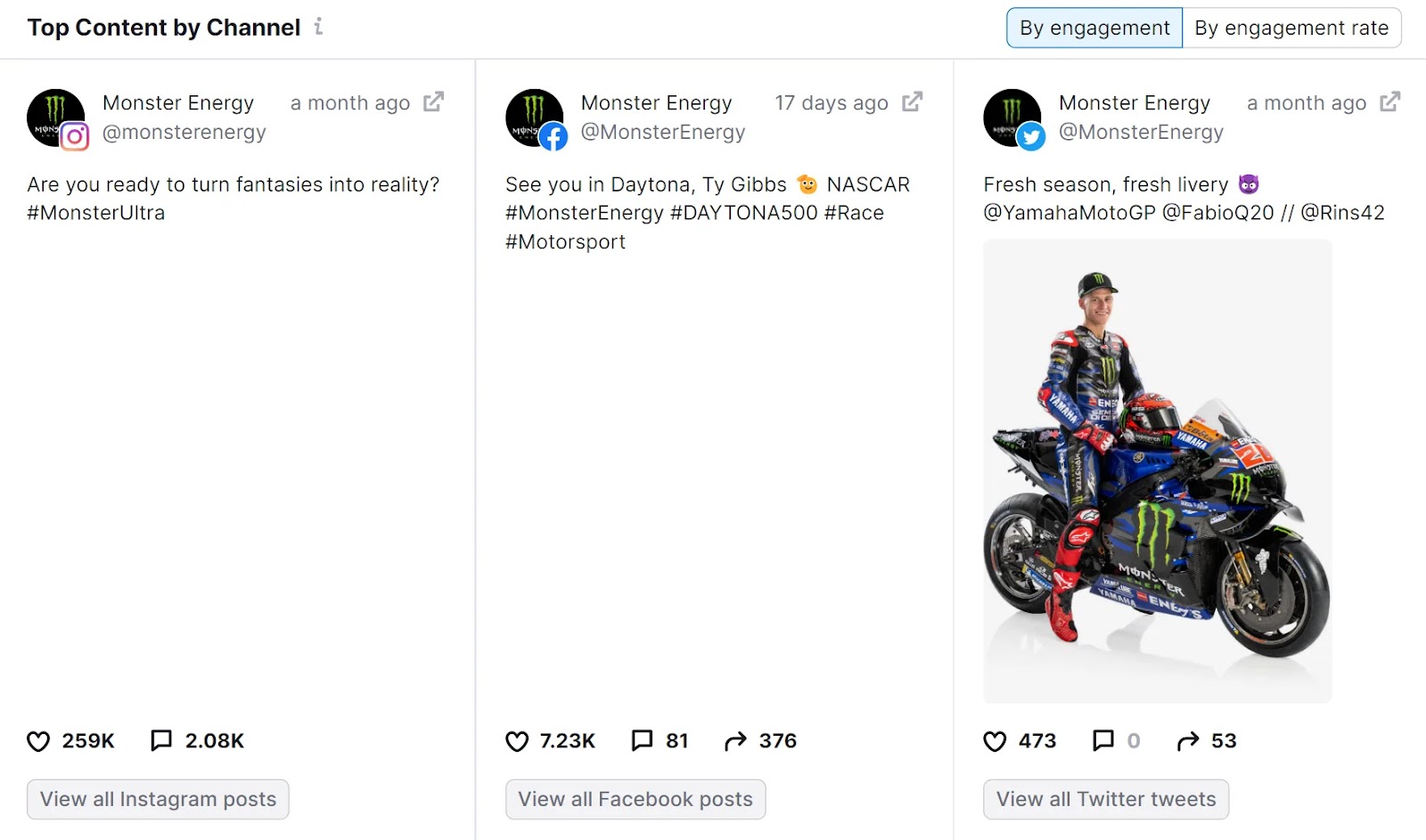The height and width of the screenshot is (840, 1426).
Task: Select the By engagement tab
Action: coord(1094,28)
